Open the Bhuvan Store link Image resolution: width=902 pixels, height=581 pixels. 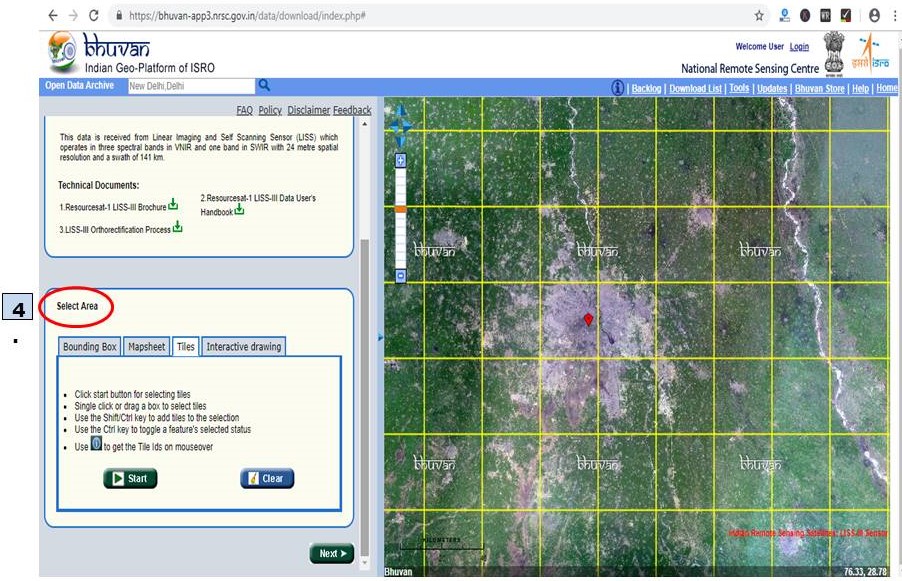click(820, 89)
